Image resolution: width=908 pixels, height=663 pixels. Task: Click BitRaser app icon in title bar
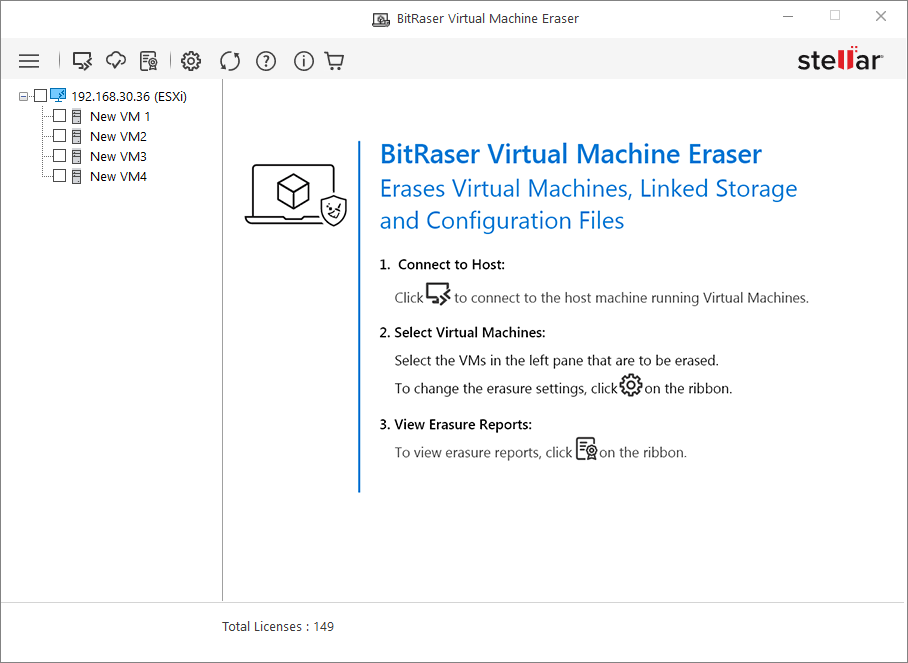380,19
